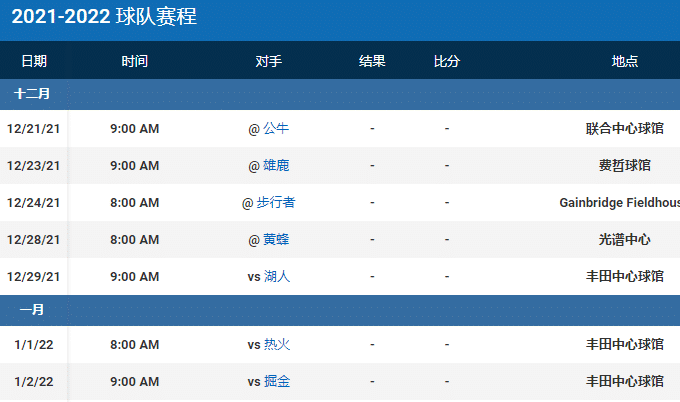Image resolution: width=680 pixels, height=402 pixels.
Task: Click the 地点 column header
Action: coord(625,61)
